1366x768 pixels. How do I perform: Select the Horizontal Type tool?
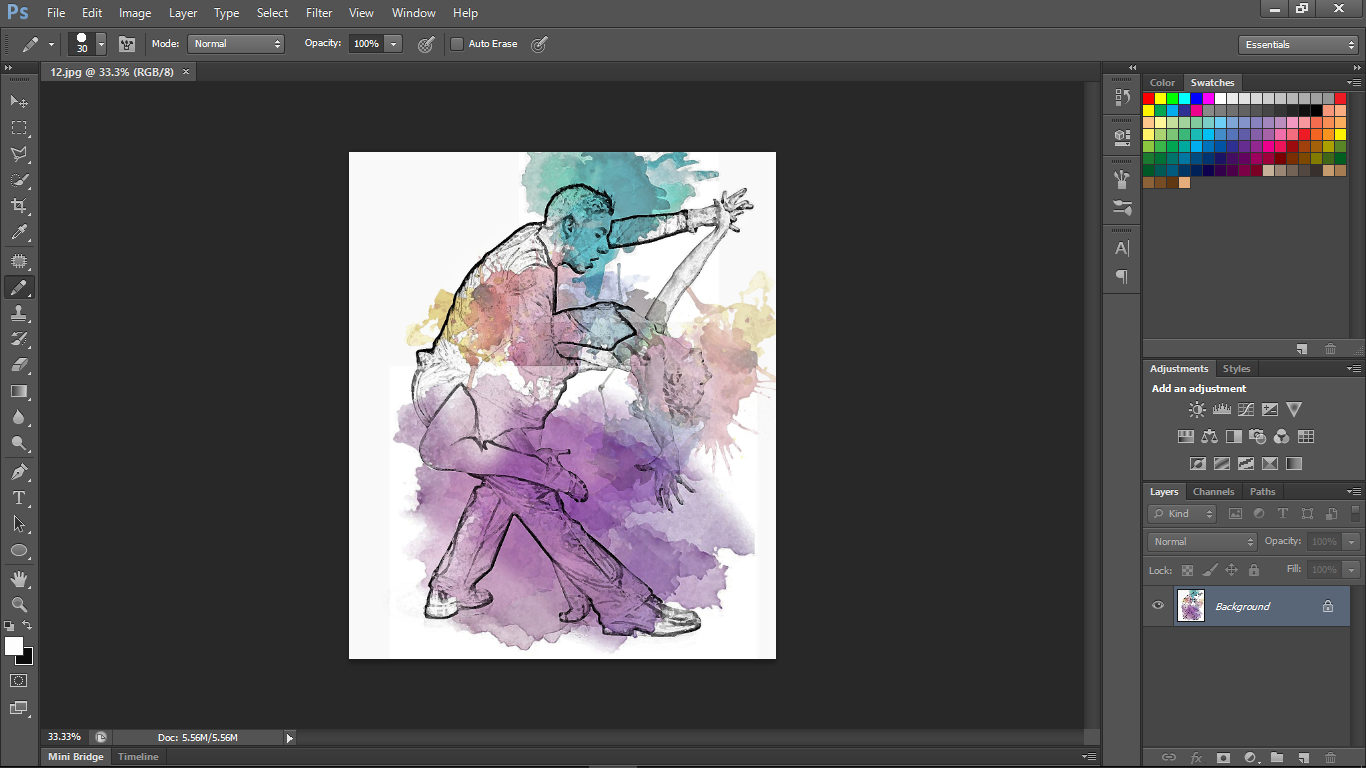19,498
